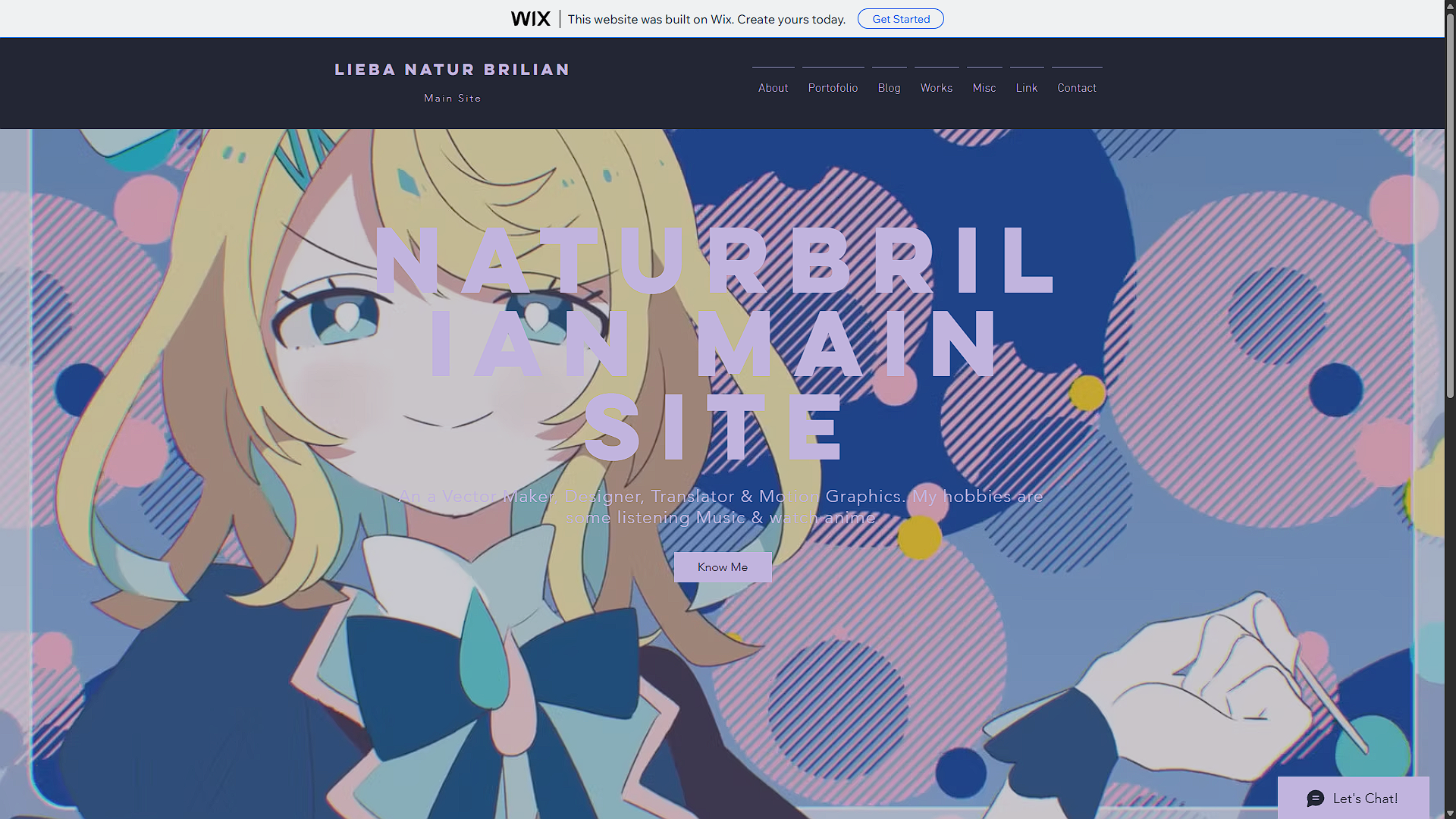This screenshot has height=819, width=1456.
Task: Navigate to the Contact page
Action: click(1076, 88)
